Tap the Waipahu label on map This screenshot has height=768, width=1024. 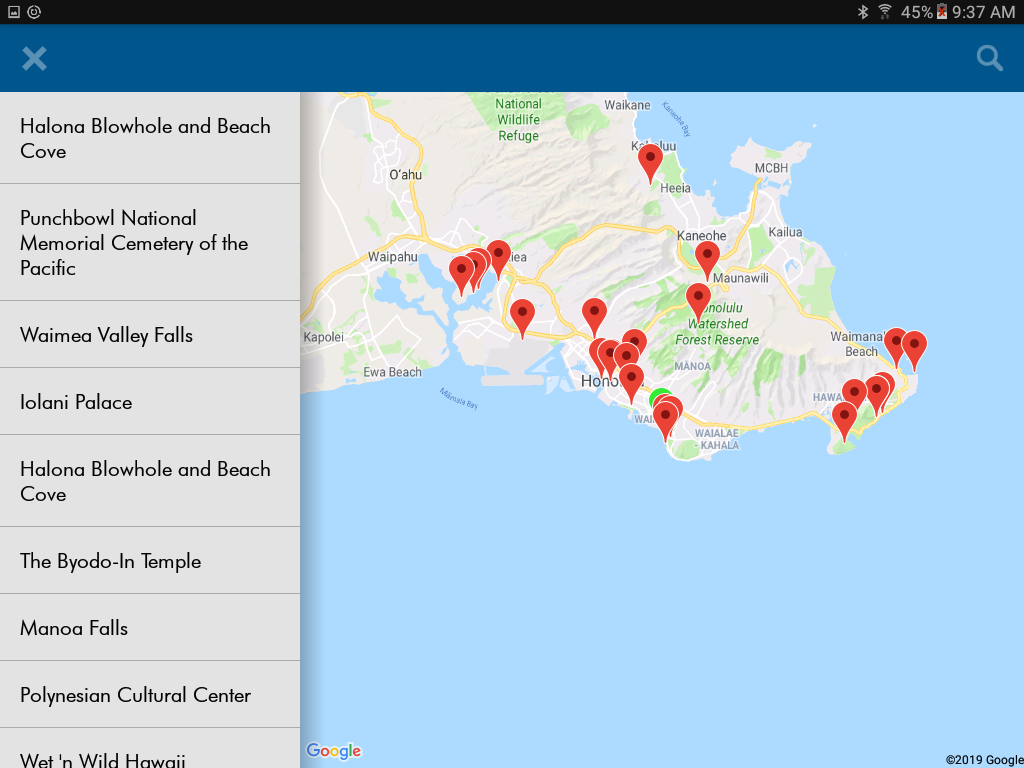[392, 257]
